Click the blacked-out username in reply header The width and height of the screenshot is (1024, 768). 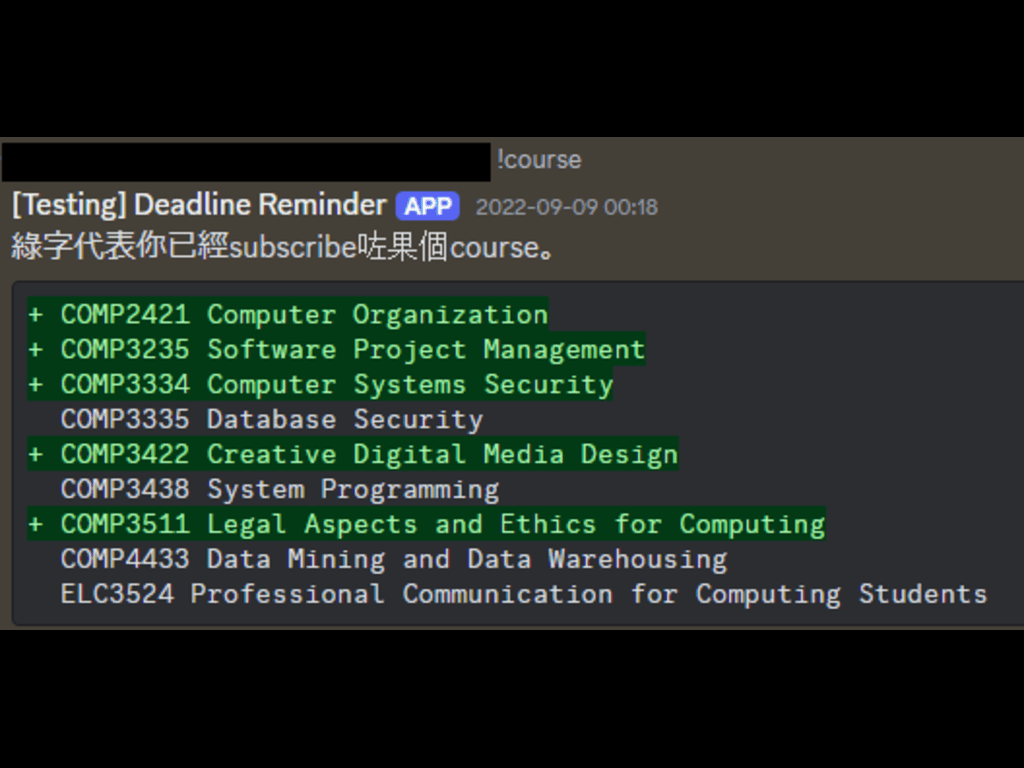[246, 161]
